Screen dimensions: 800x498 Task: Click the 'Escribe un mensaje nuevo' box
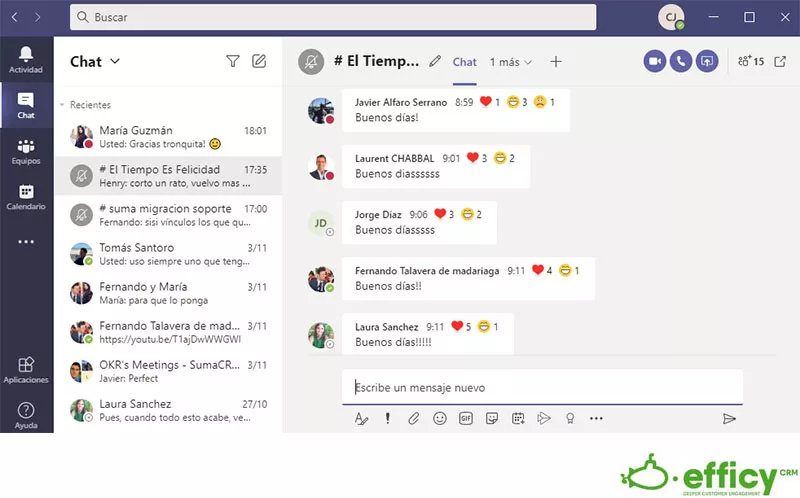click(542, 388)
